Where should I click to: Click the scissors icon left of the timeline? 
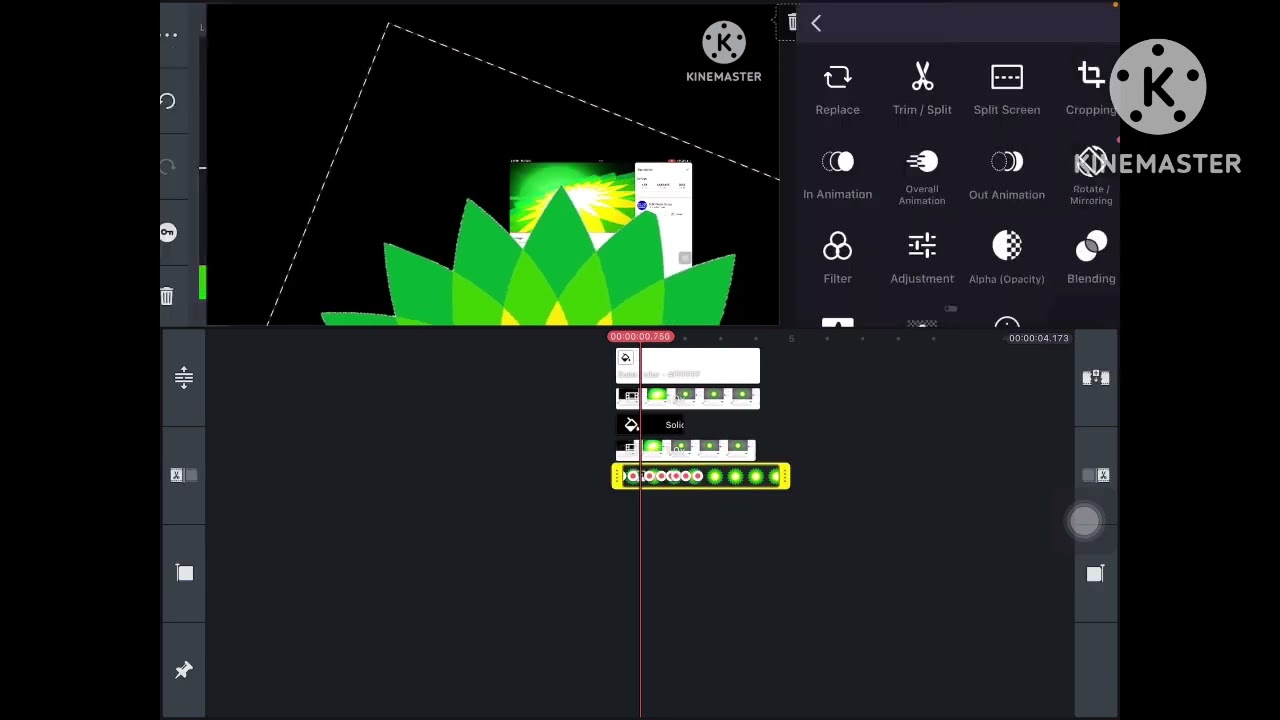[x=184, y=475]
